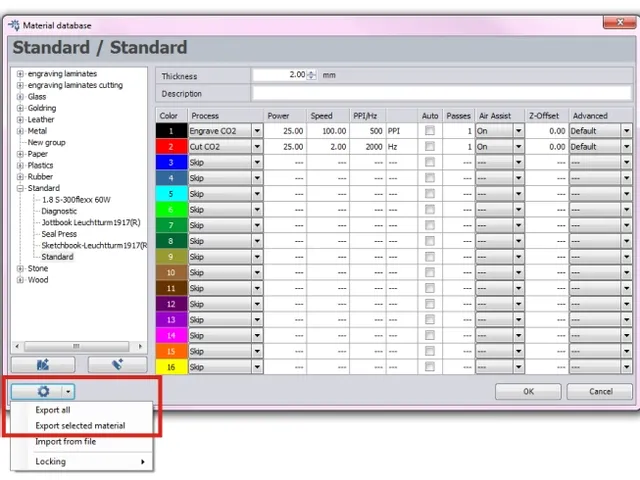Toggle Auto checkbox for color 2 row
The height and width of the screenshot is (480, 640).
click(430, 147)
